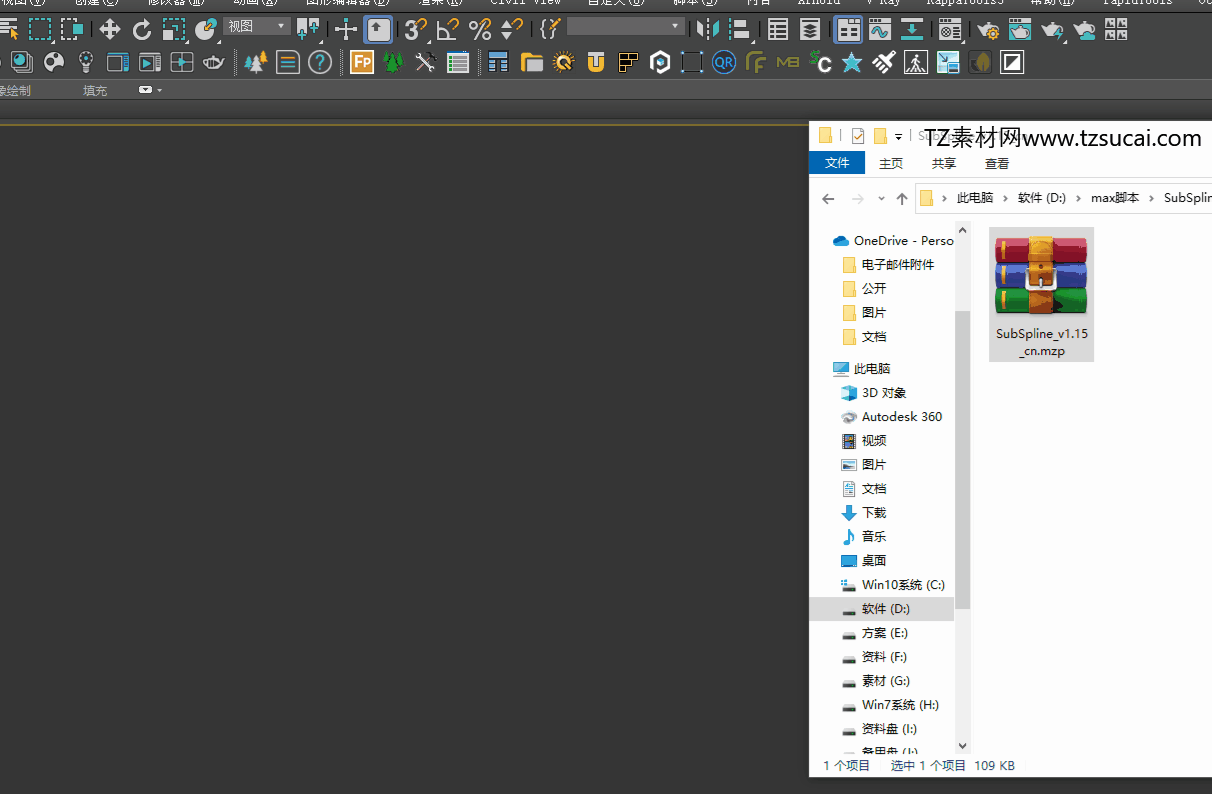The height and width of the screenshot is (794, 1212).
Task: Select the Move transform tool
Action: (x=110, y=29)
